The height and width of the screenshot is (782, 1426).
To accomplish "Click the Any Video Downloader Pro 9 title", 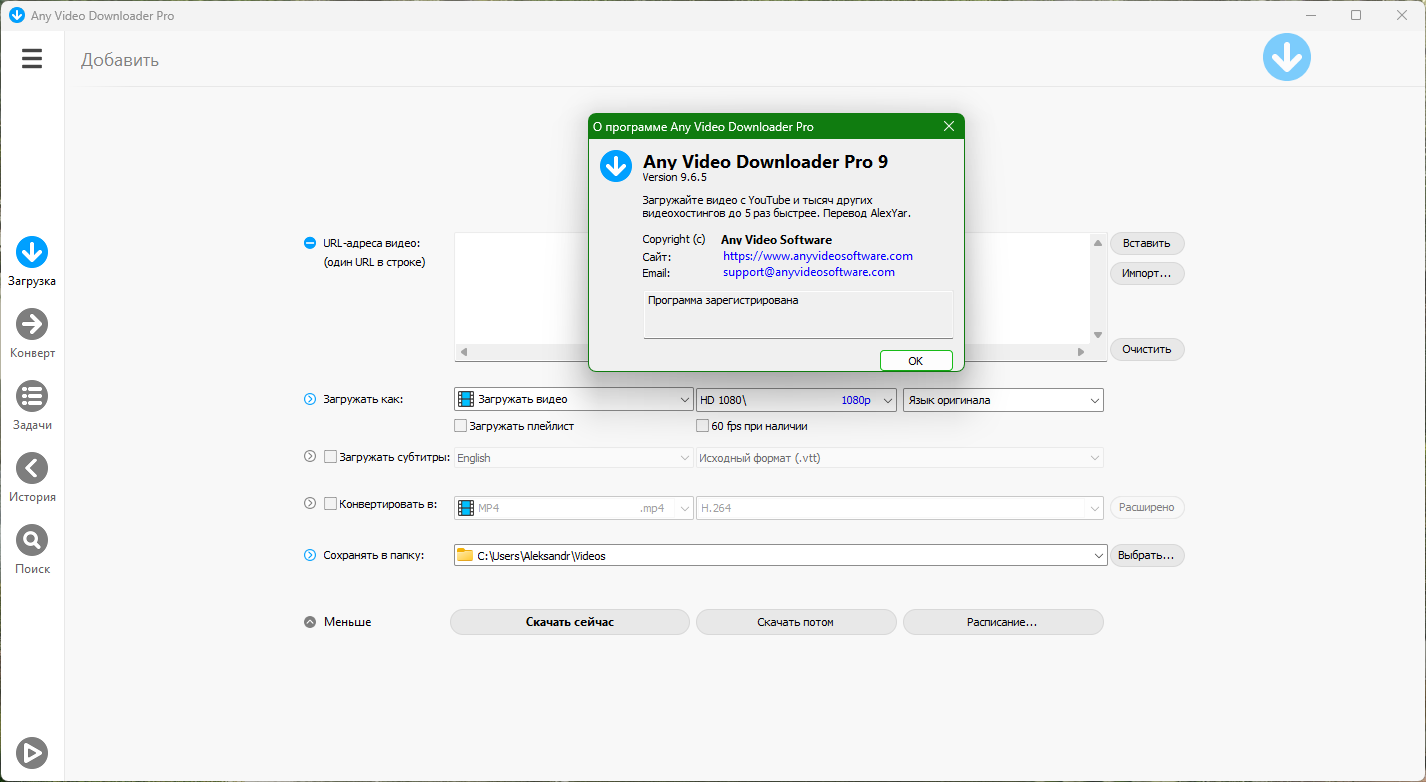I will point(766,161).
